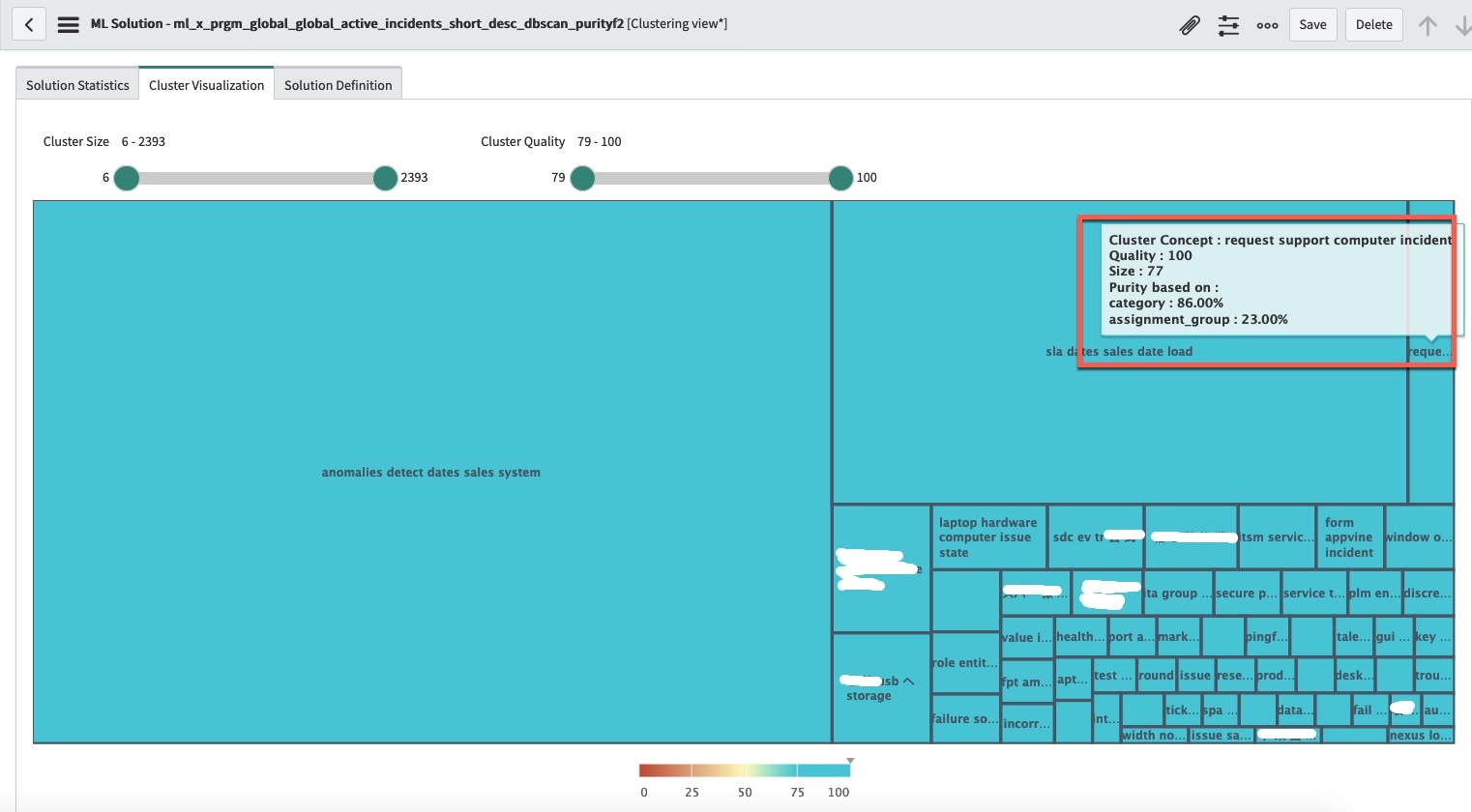Click the back arrow at top left

tap(29, 23)
